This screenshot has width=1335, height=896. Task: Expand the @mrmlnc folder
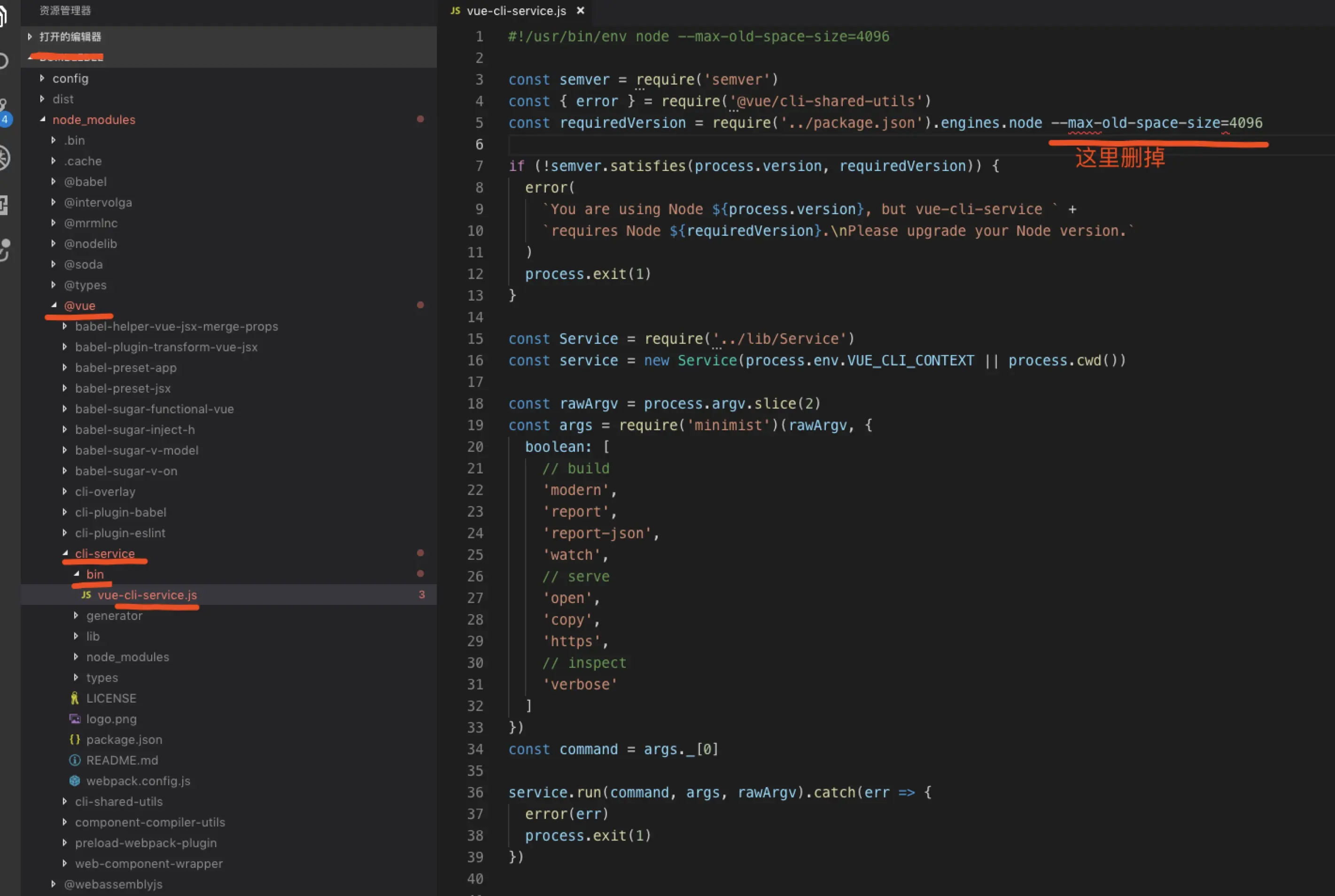pyautogui.click(x=229, y=223)
